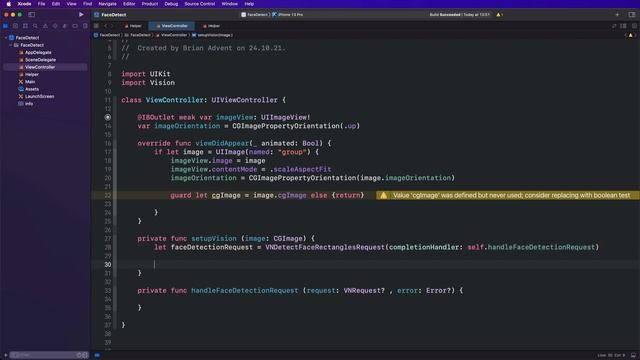The height and width of the screenshot is (360, 640).
Task: Click the toolbar warning count indicator
Action: click(x=500, y=15)
